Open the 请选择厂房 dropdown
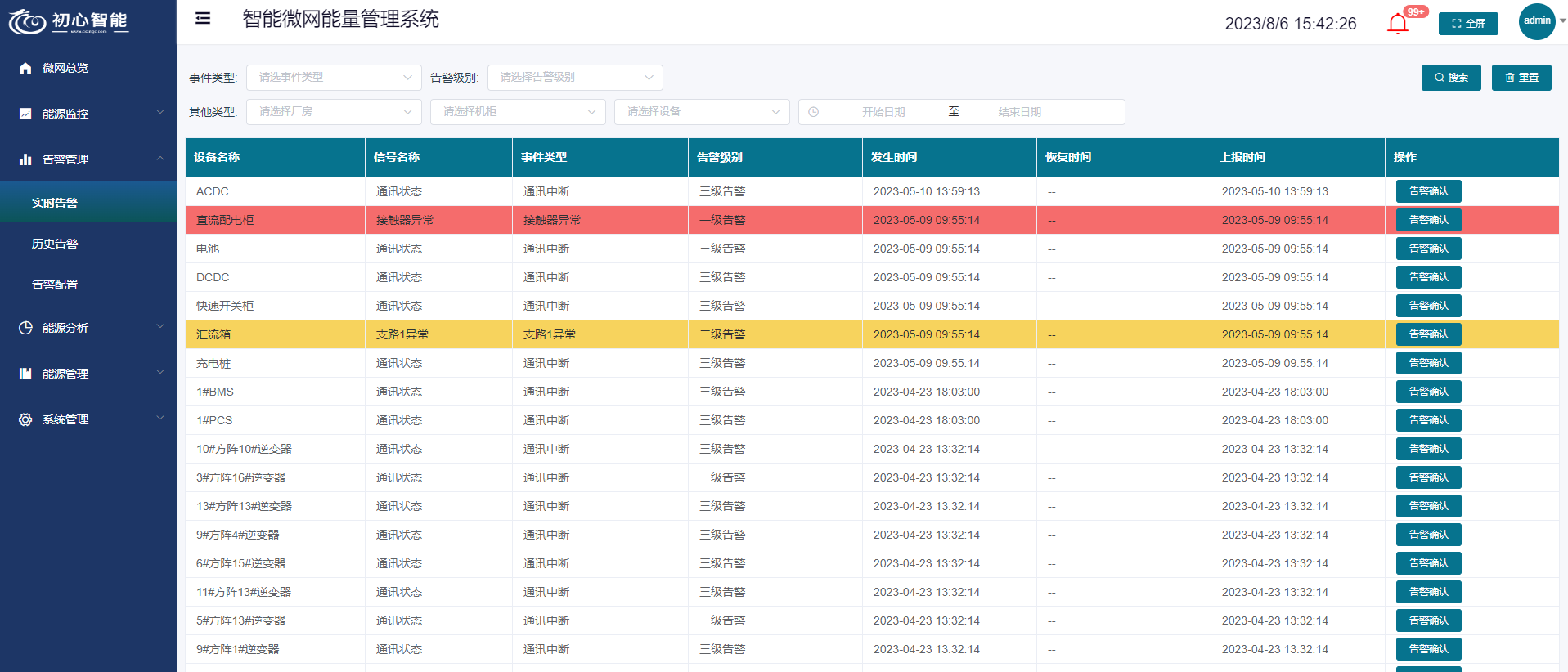 (x=334, y=112)
